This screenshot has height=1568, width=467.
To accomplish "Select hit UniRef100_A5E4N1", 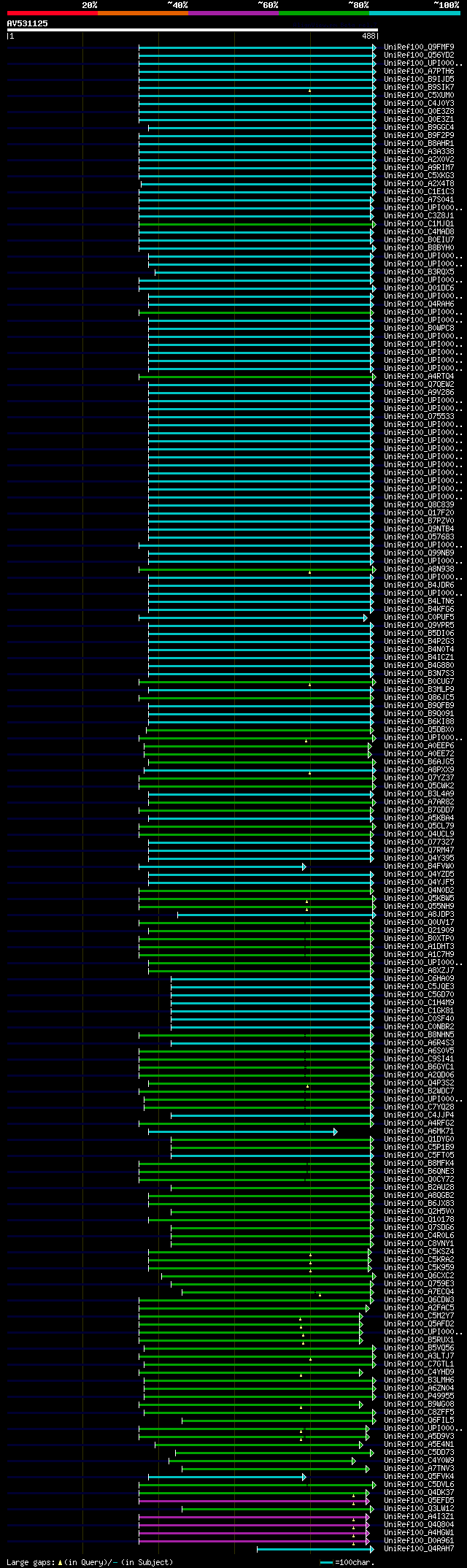I will pyautogui.click(x=419, y=1444).
